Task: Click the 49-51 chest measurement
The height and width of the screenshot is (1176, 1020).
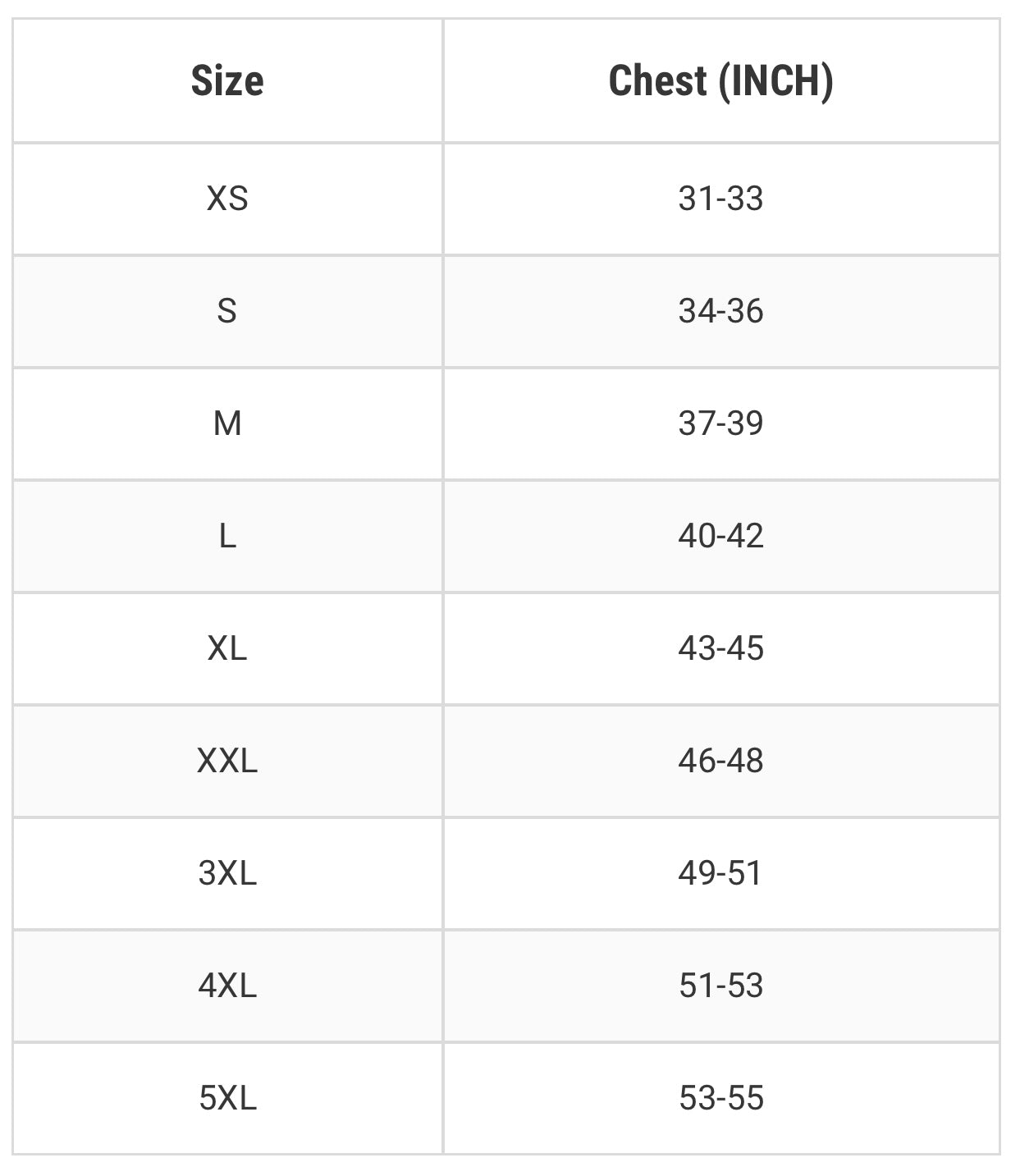Action: coord(720,873)
